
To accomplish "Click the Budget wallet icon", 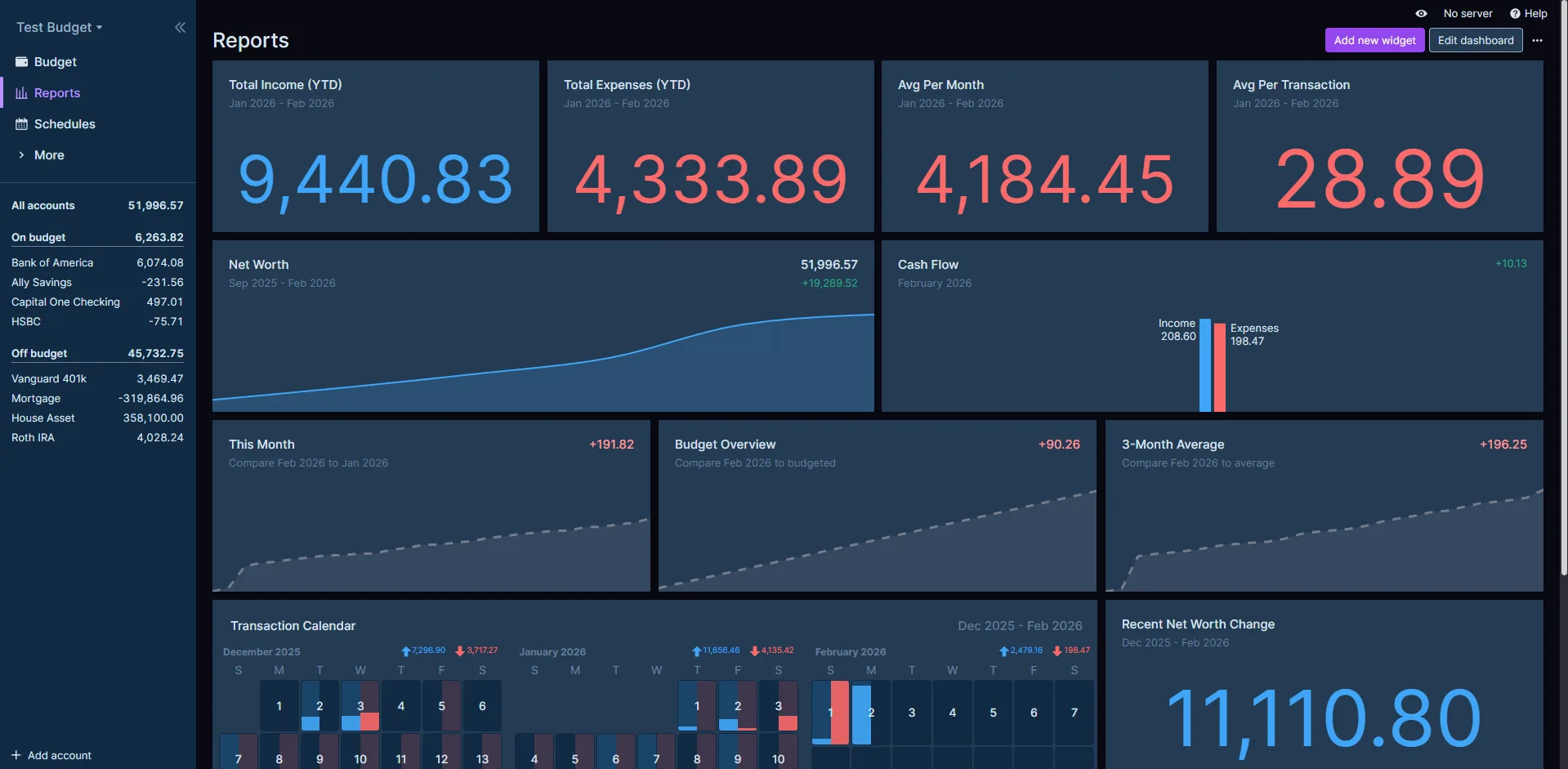I will pyautogui.click(x=22, y=61).
